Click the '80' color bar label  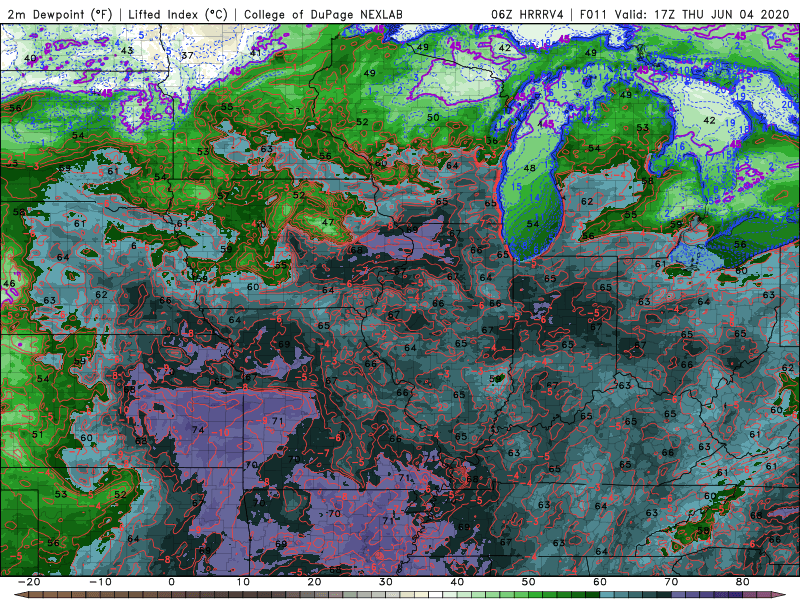743,582
